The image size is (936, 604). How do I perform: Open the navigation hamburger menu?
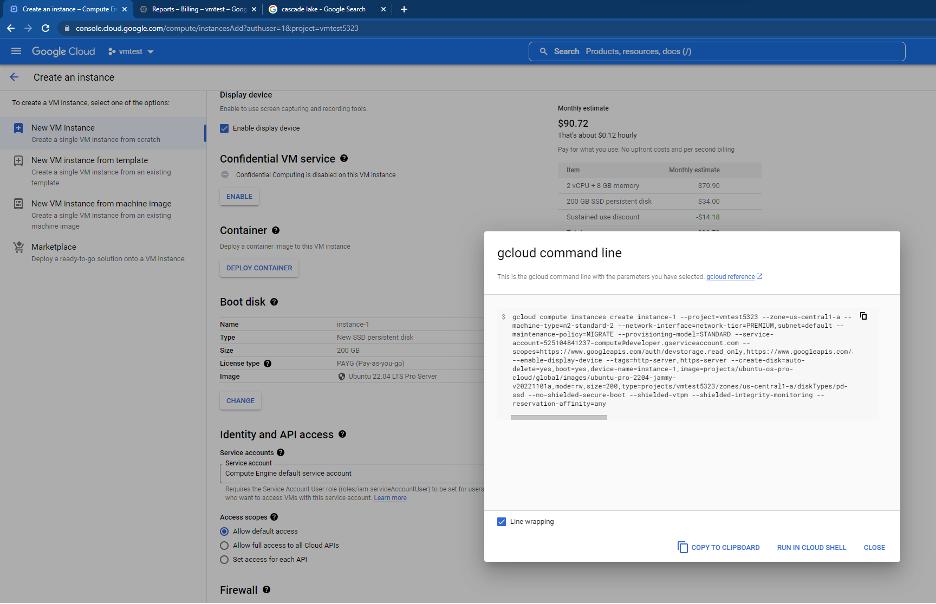(x=16, y=50)
